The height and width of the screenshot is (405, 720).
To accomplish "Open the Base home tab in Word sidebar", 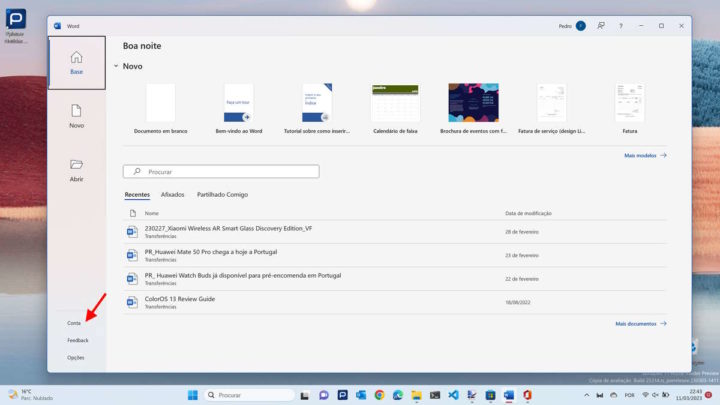I will point(77,63).
